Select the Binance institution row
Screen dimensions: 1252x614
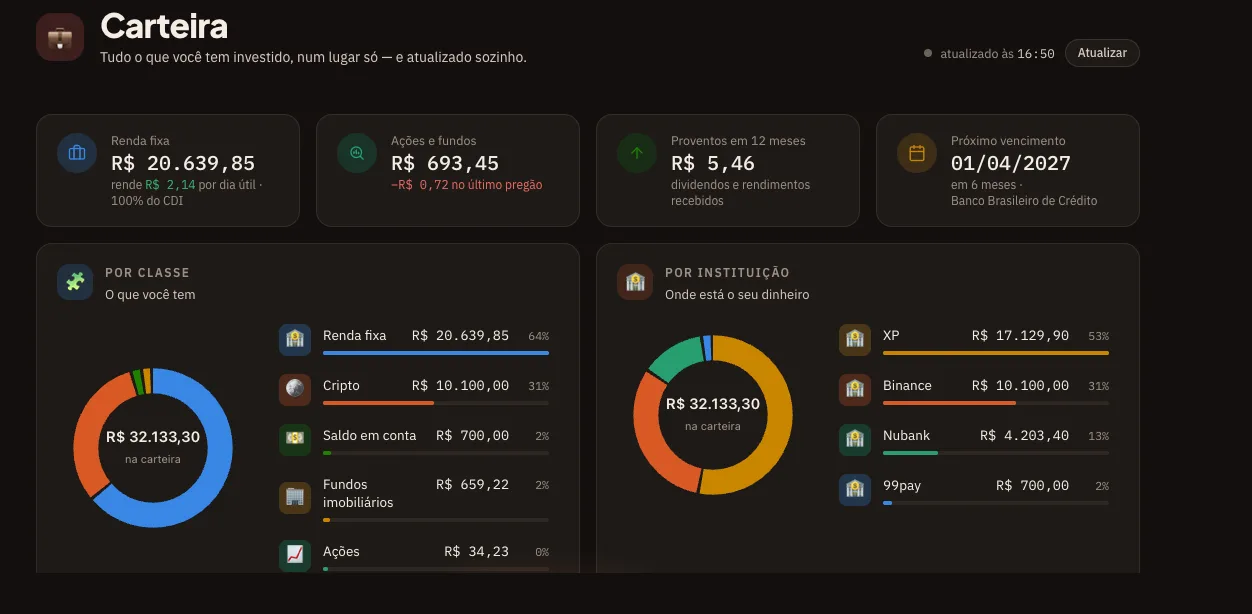(x=974, y=390)
